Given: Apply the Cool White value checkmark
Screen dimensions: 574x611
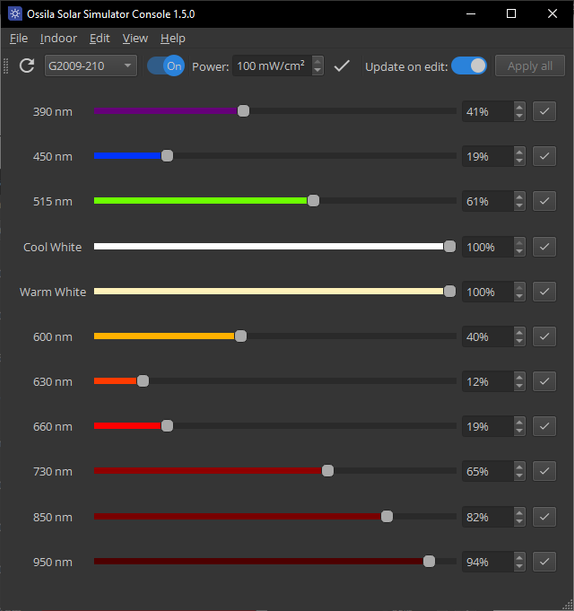Looking at the screenshot, I should 544,247.
